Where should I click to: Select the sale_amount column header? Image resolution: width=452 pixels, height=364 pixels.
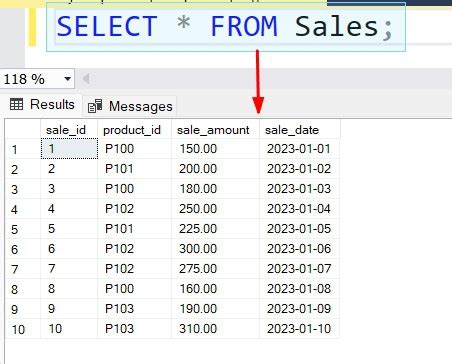[215, 130]
